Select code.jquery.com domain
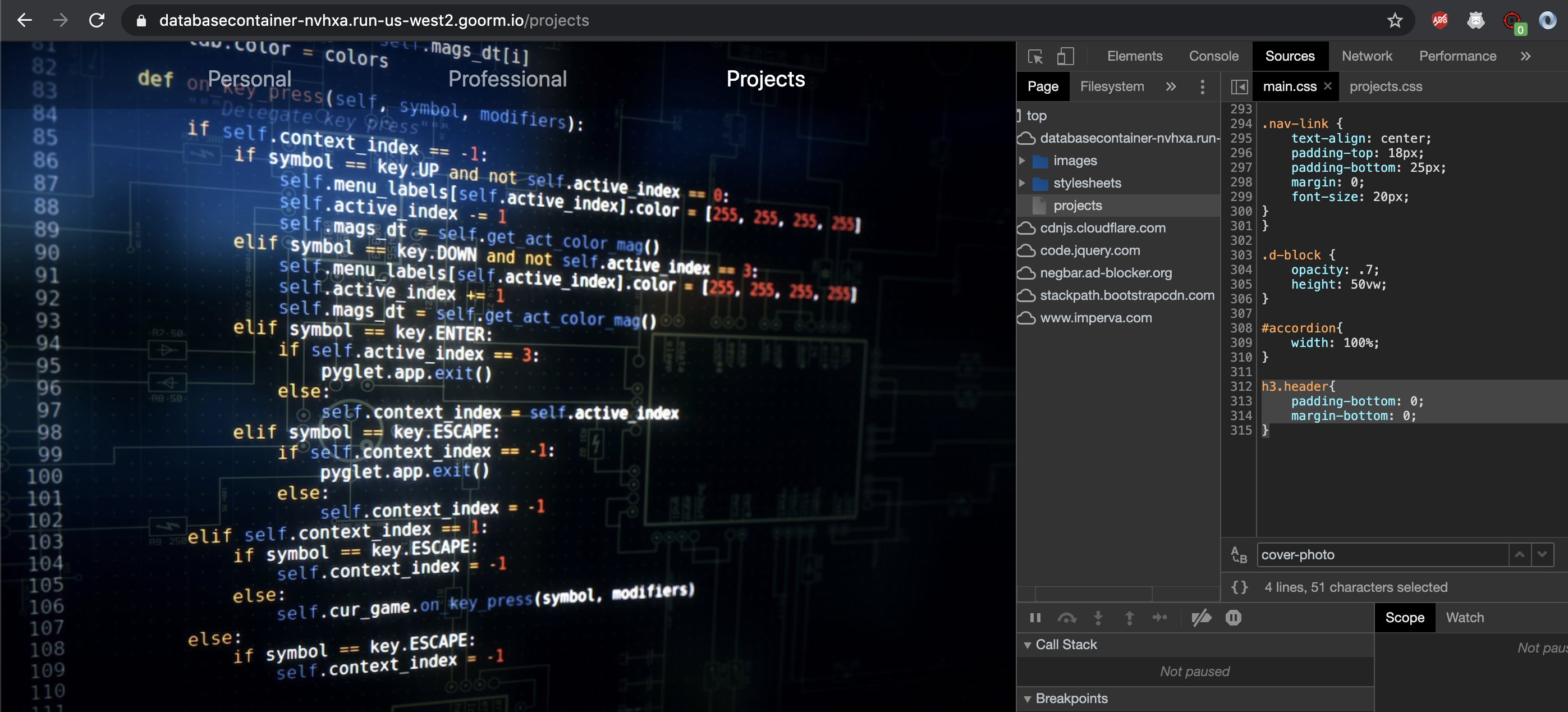1568x712 pixels. [1119, 251]
